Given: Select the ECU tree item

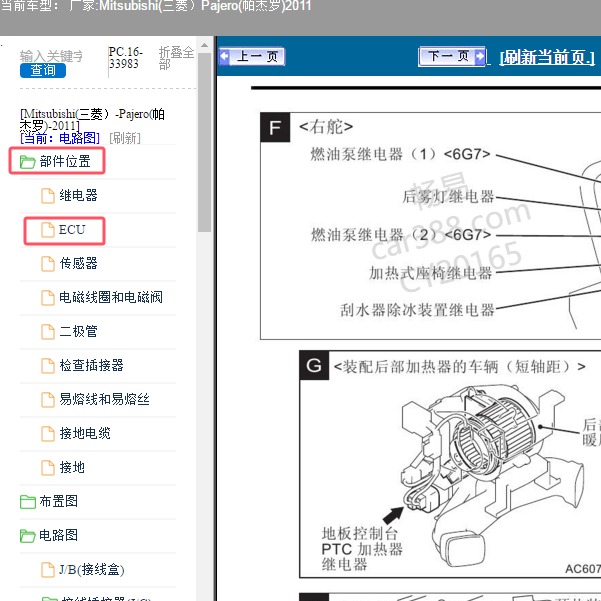Looking at the screenshot, I should coord(72,230).
